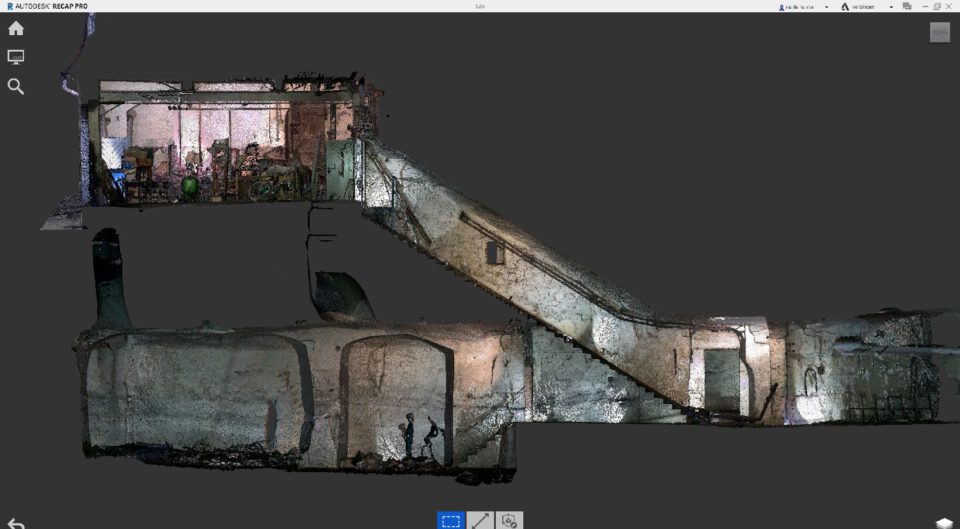This screenshot has height=529, width=960.
Task: Expand the user account dropdown arrow
Action: 827,7
